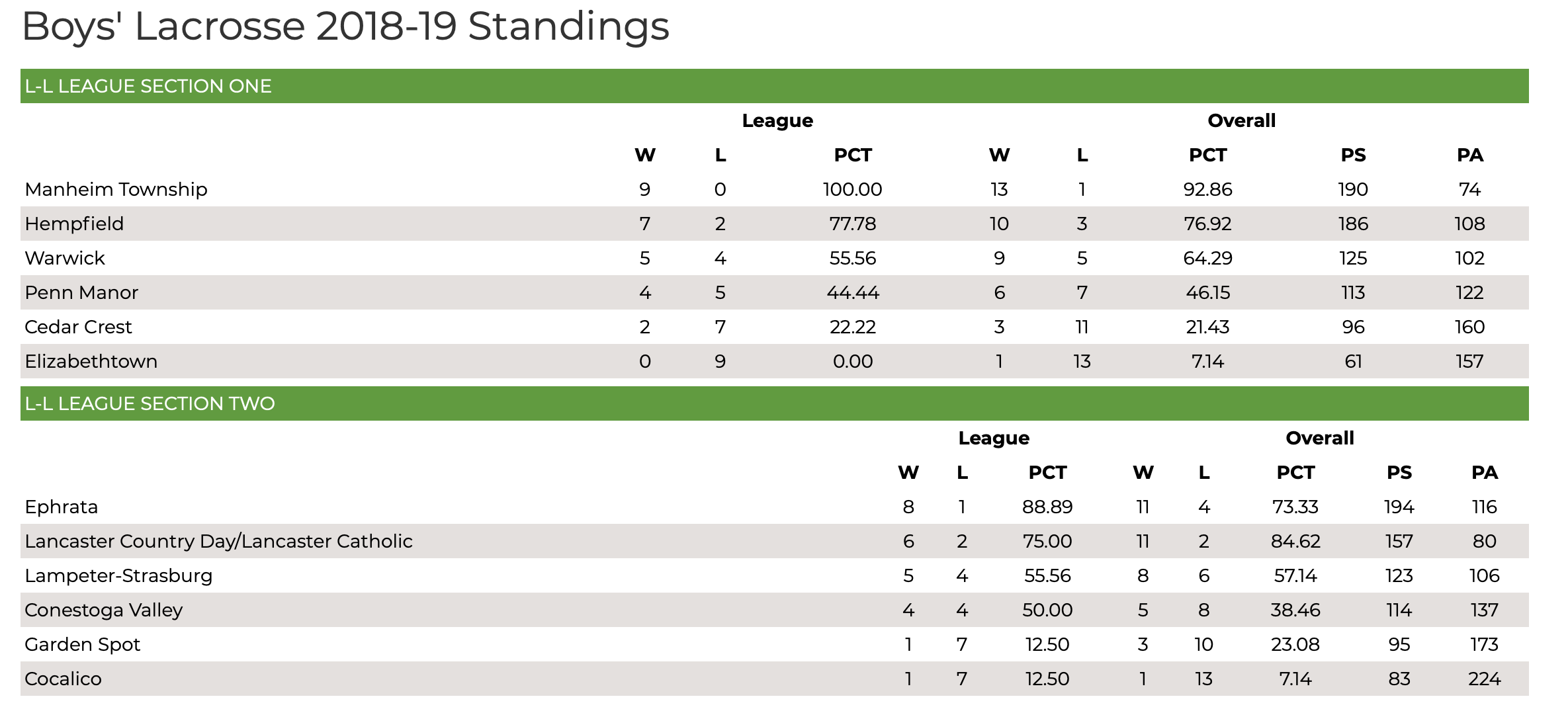Click the Garden Spot team name
The width and height of the screenshot is (1568, 713).
click(x=82, y=644)
